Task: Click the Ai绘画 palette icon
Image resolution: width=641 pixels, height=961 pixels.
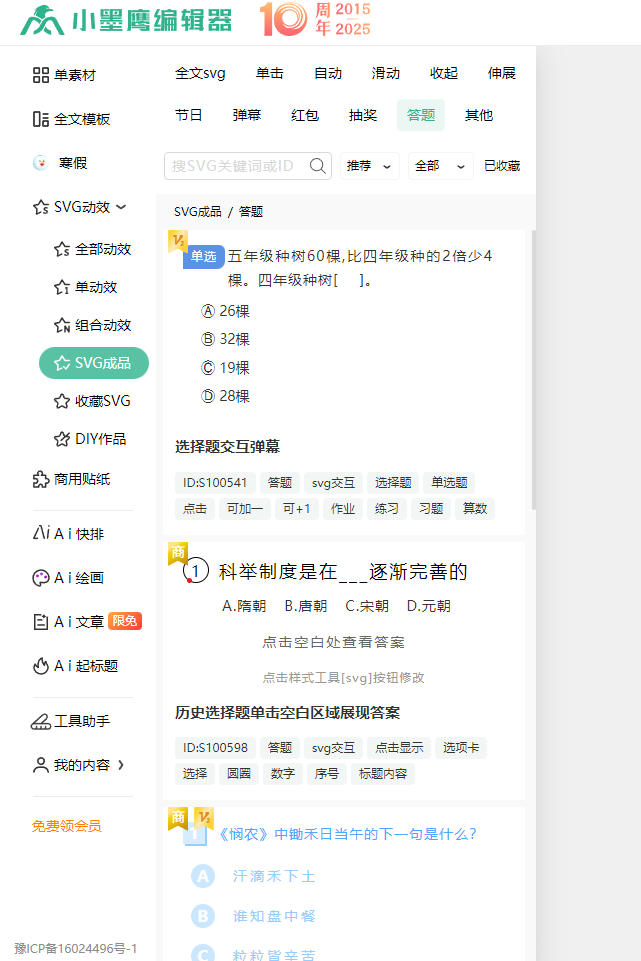Action: tap(40, 578)
